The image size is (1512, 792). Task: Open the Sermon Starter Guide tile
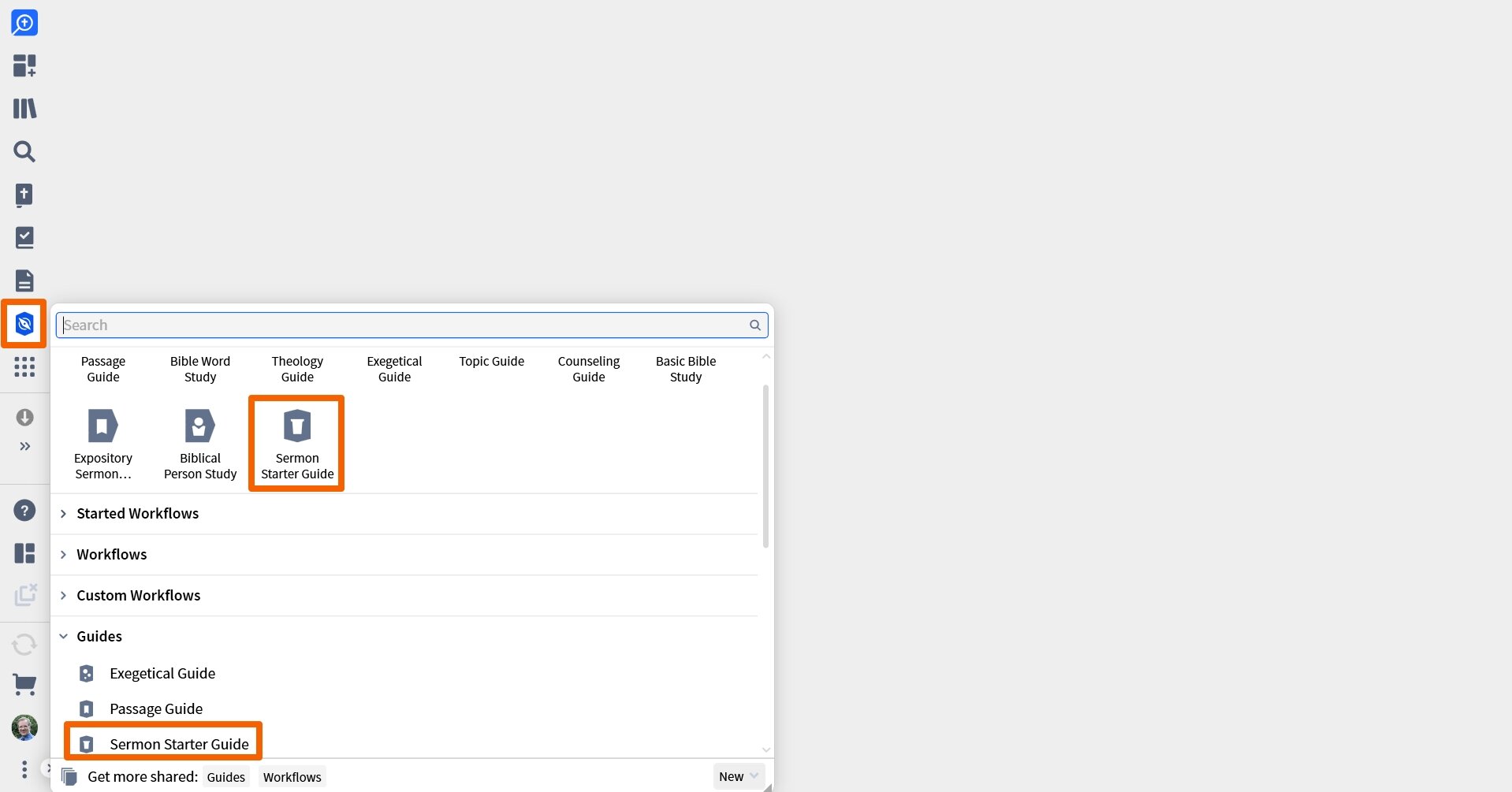tap(296, 444)
